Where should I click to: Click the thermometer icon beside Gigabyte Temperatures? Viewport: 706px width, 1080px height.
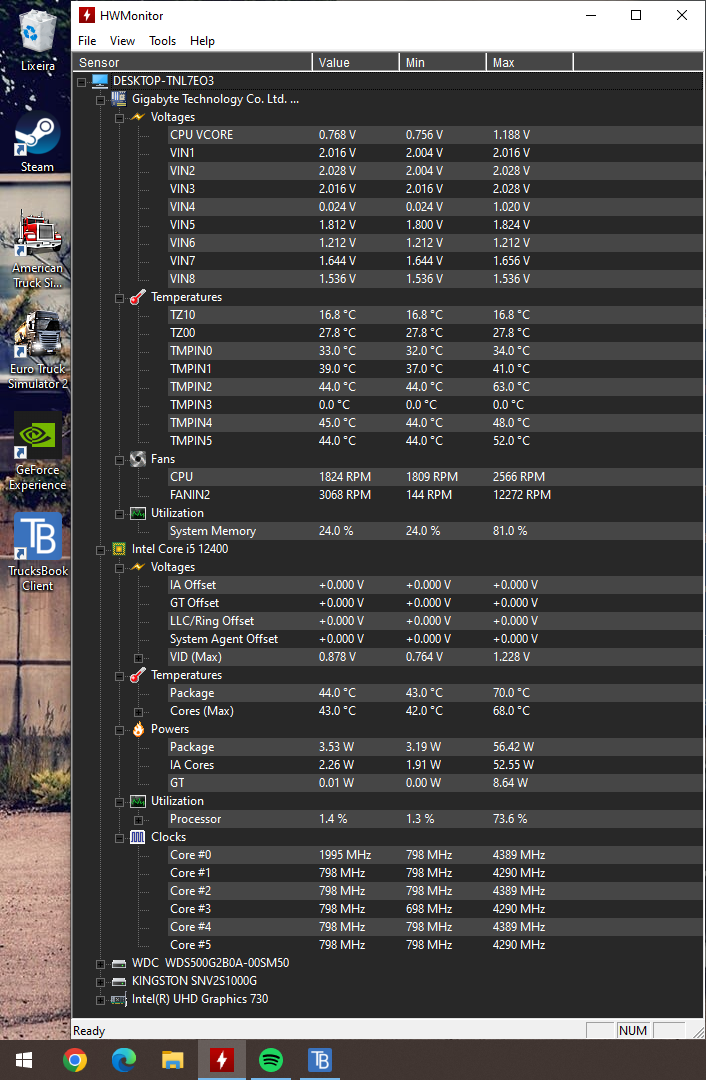tap(138, 297)
